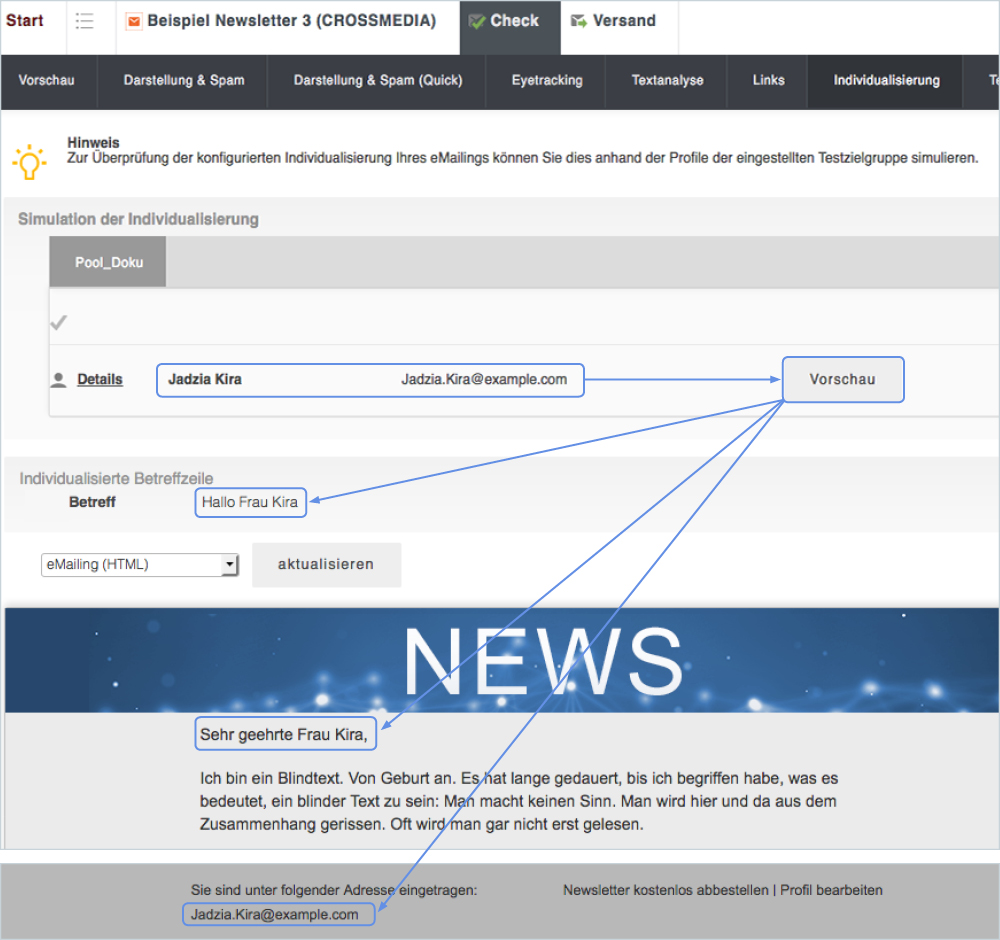
Task: Click the person icon beside Details
Action: click(59, 380)
